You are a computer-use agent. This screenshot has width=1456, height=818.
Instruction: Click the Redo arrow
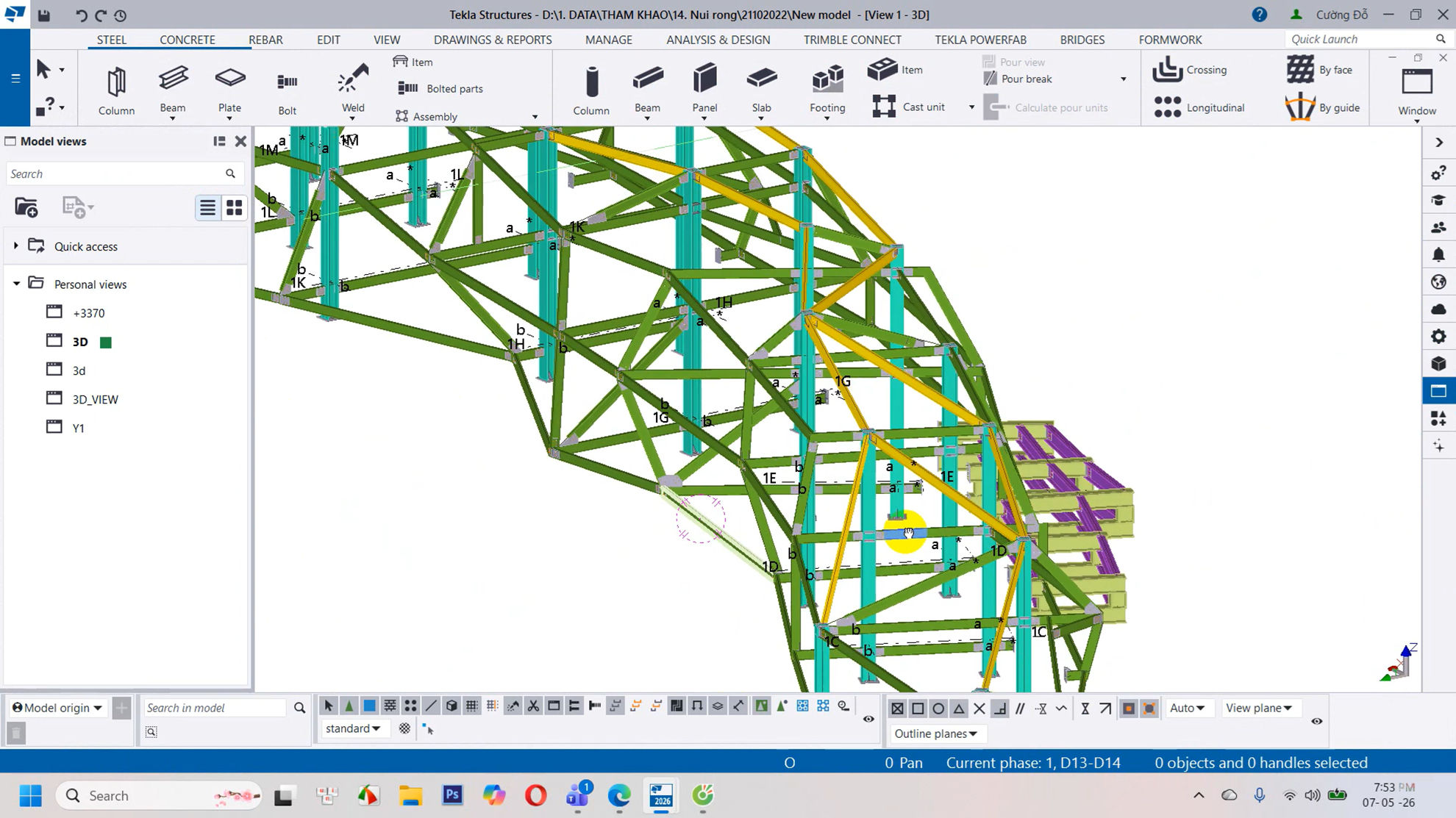(x=101, y=15)
